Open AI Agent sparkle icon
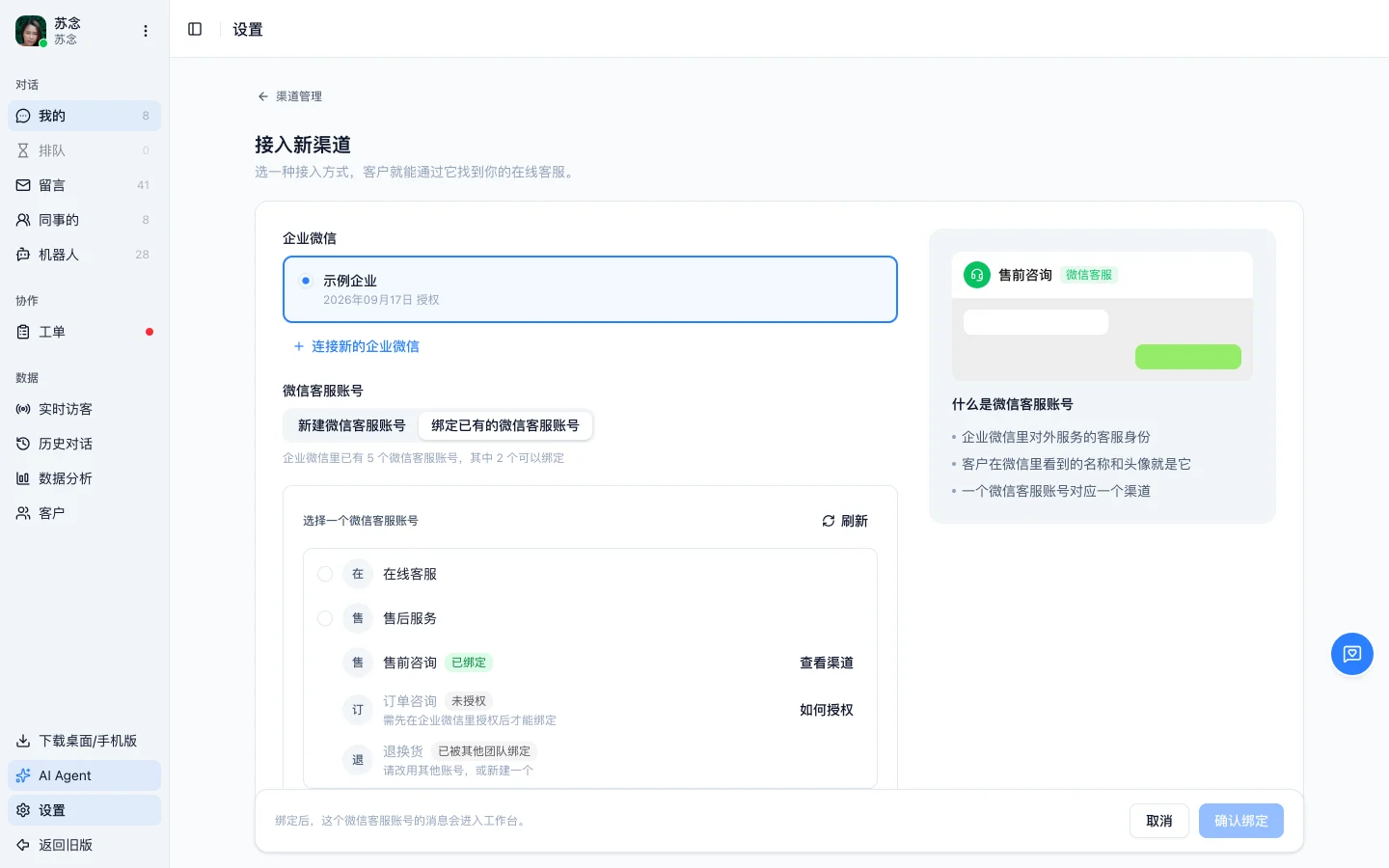 (23, 775)
